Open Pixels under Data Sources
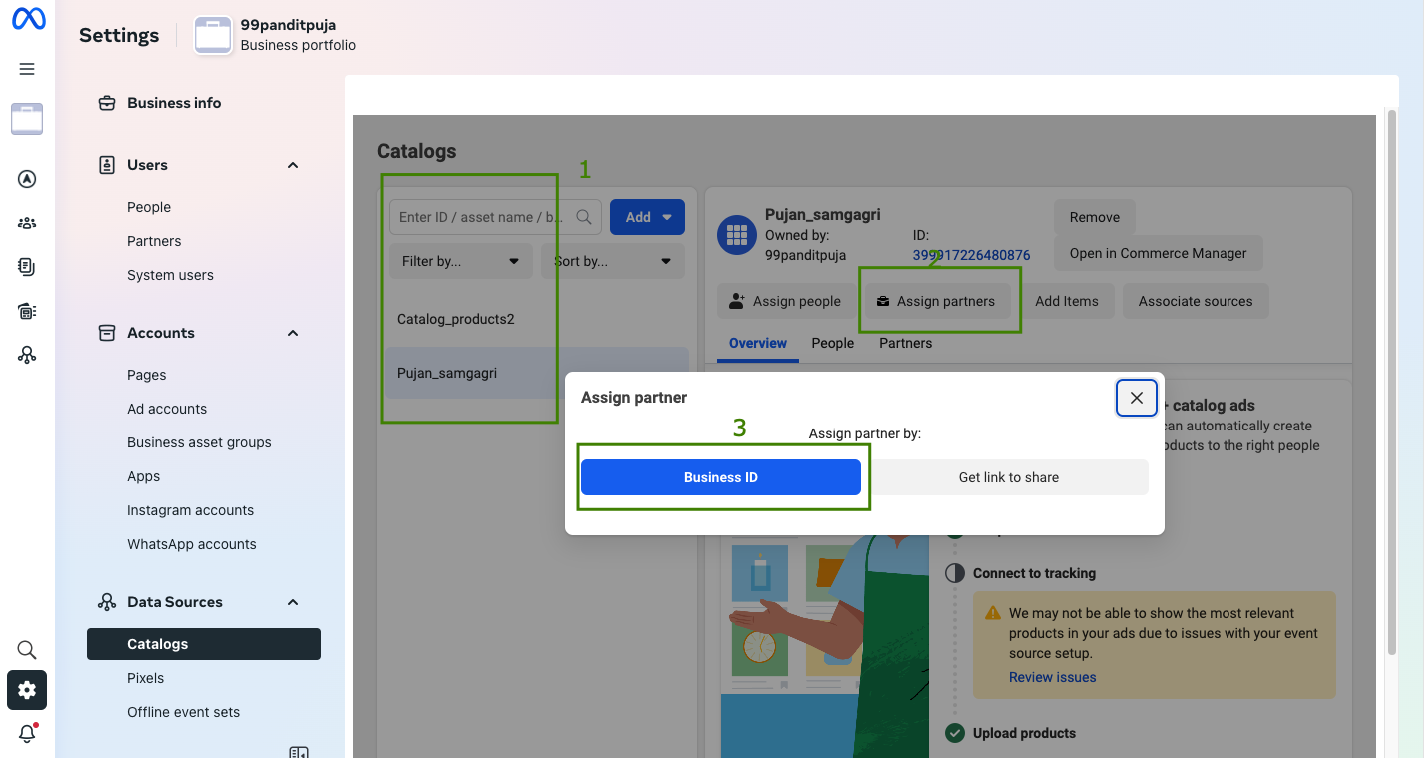1424x758 pixels. tap(145, 678)
